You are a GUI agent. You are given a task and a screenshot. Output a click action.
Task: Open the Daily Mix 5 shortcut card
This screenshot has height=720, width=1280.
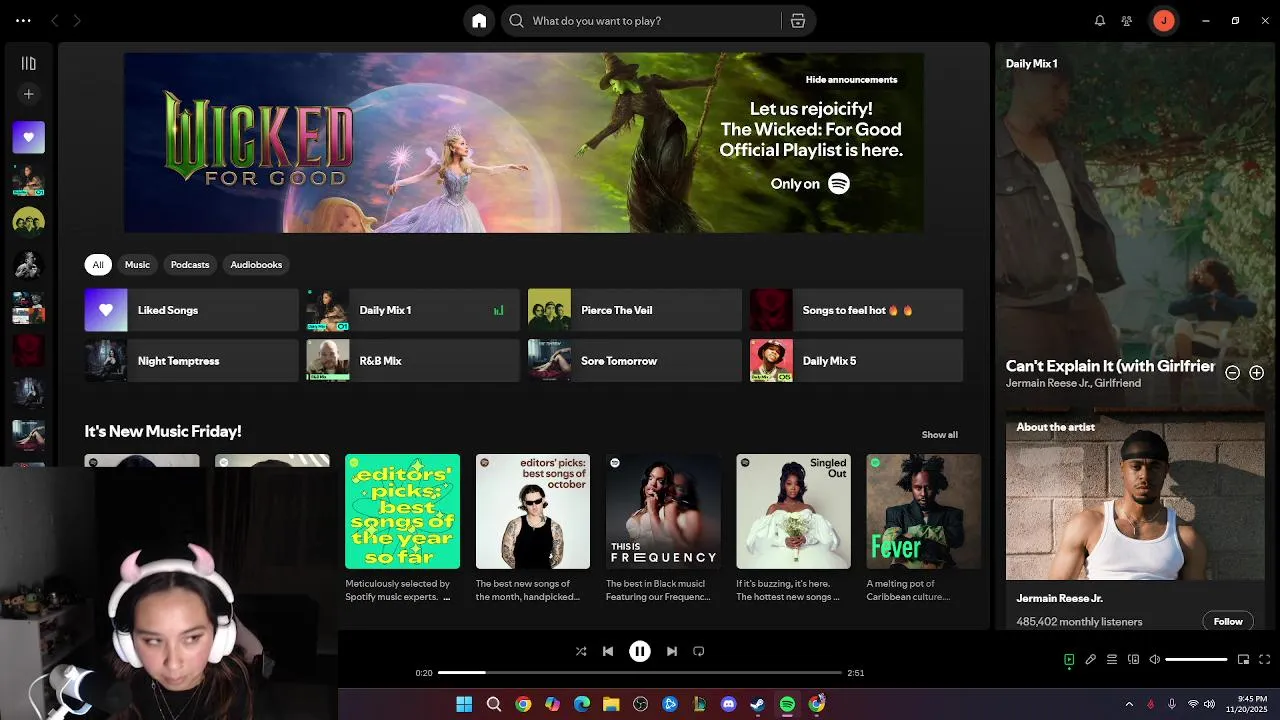pos(857,361)
